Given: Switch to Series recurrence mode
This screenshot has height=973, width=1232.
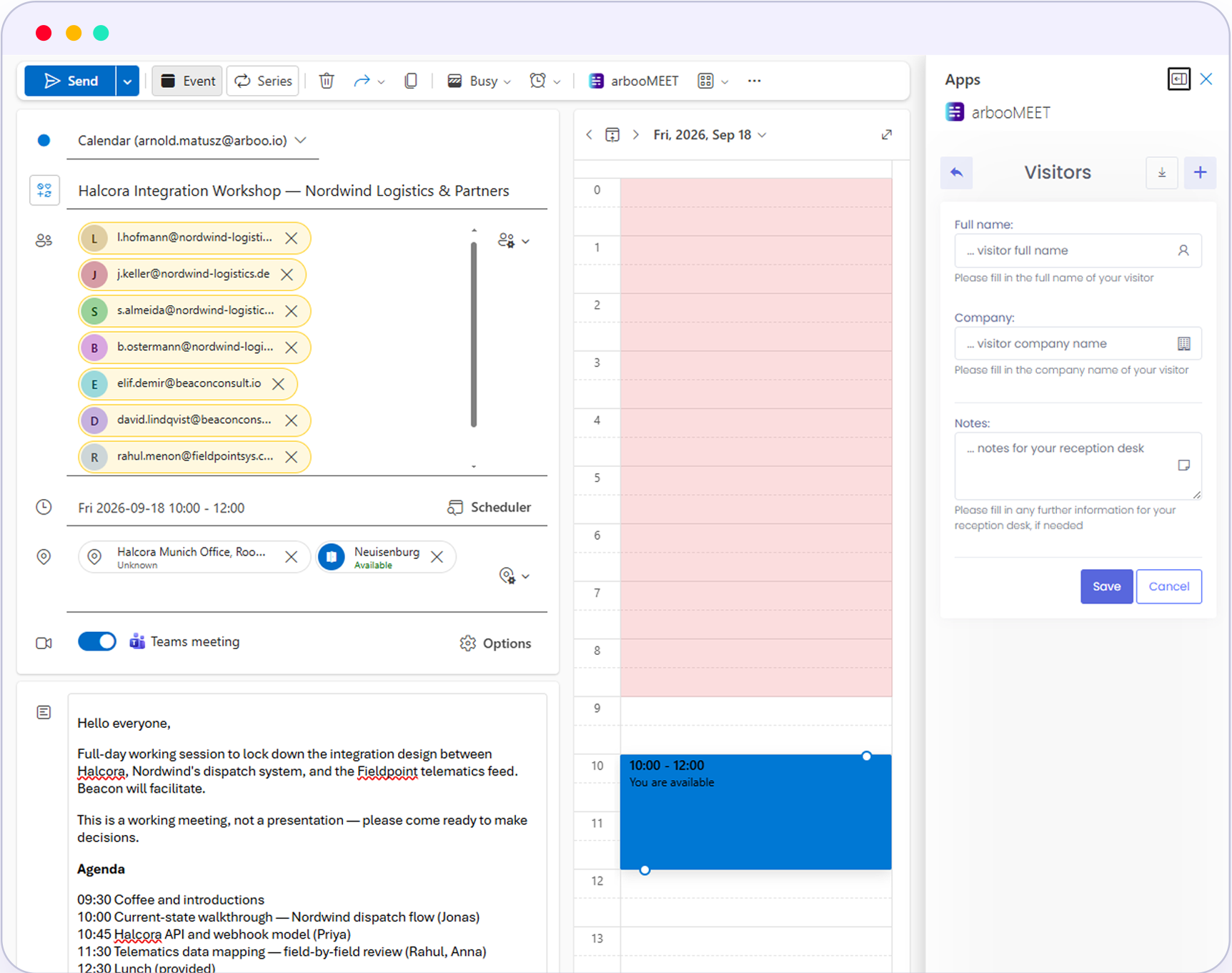Looking at the screenshot, I should [263, 81].
